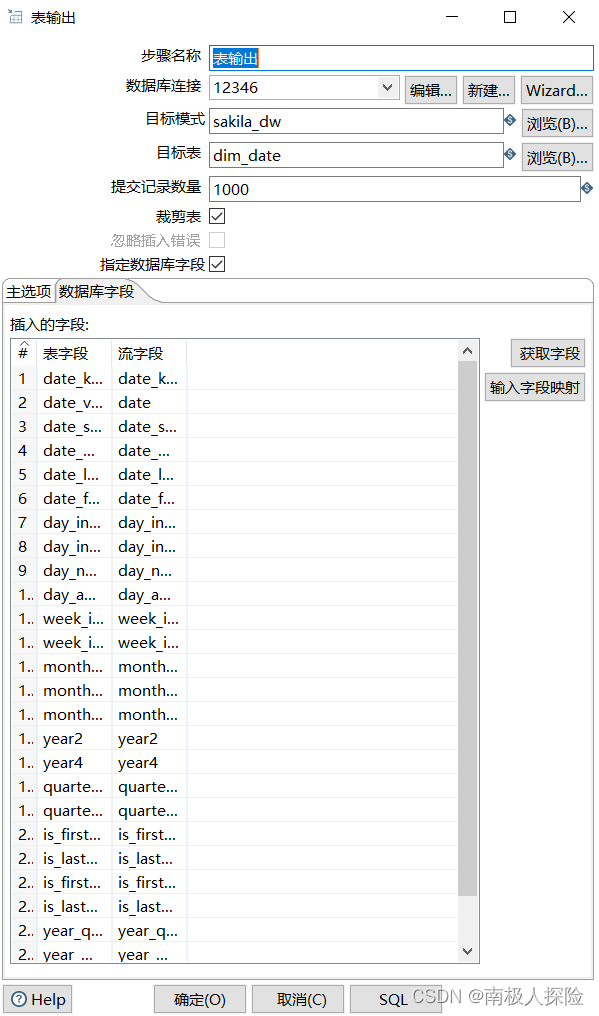This screenshot has width=599, height=1016.
Task: Toggle the 裁剪表 checkbox
Action: tap(217, 216)
